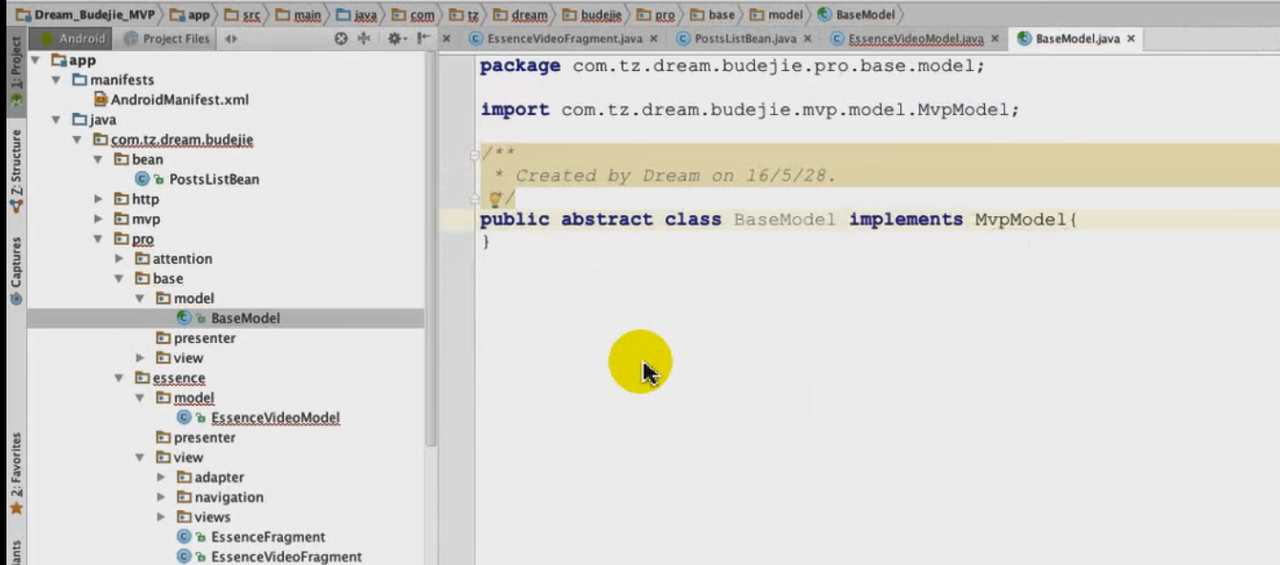Screen dimensions: 1280x565
Task: Click the intention light bulb in the editor
Action: click(494, 199)
